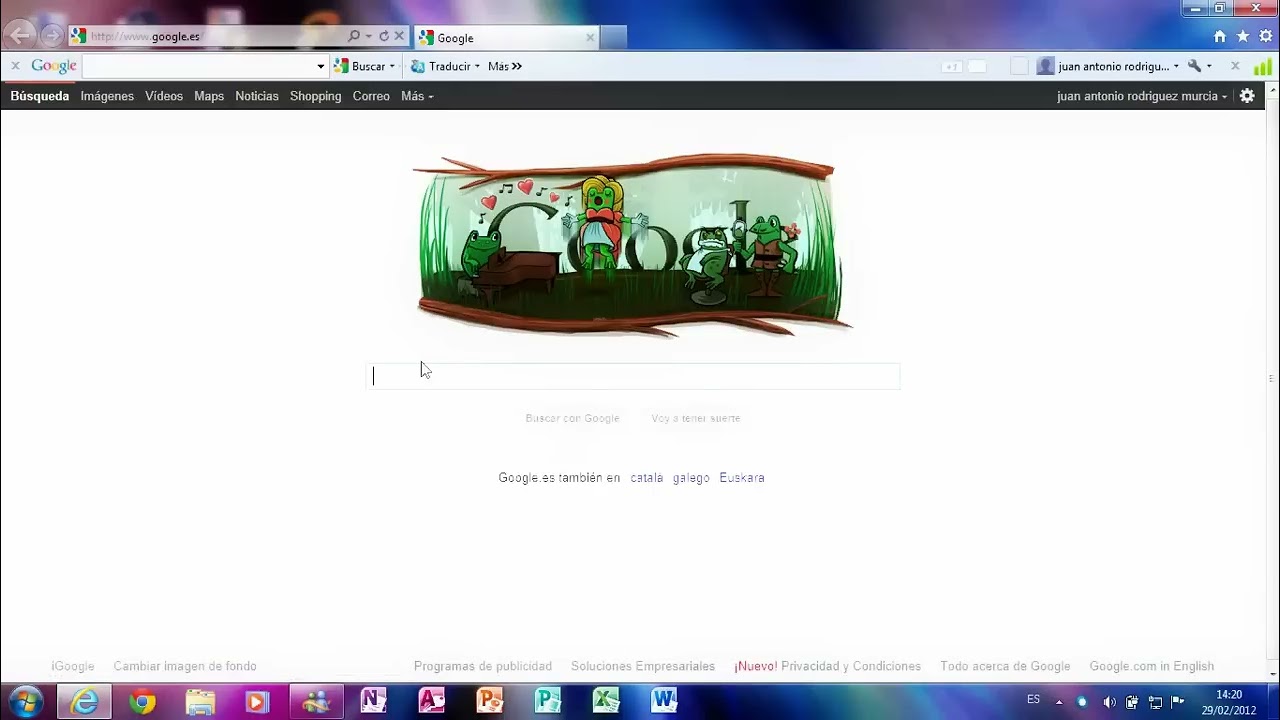
Task: Open Todo acerca de Google link
Action: [1005, 666]
